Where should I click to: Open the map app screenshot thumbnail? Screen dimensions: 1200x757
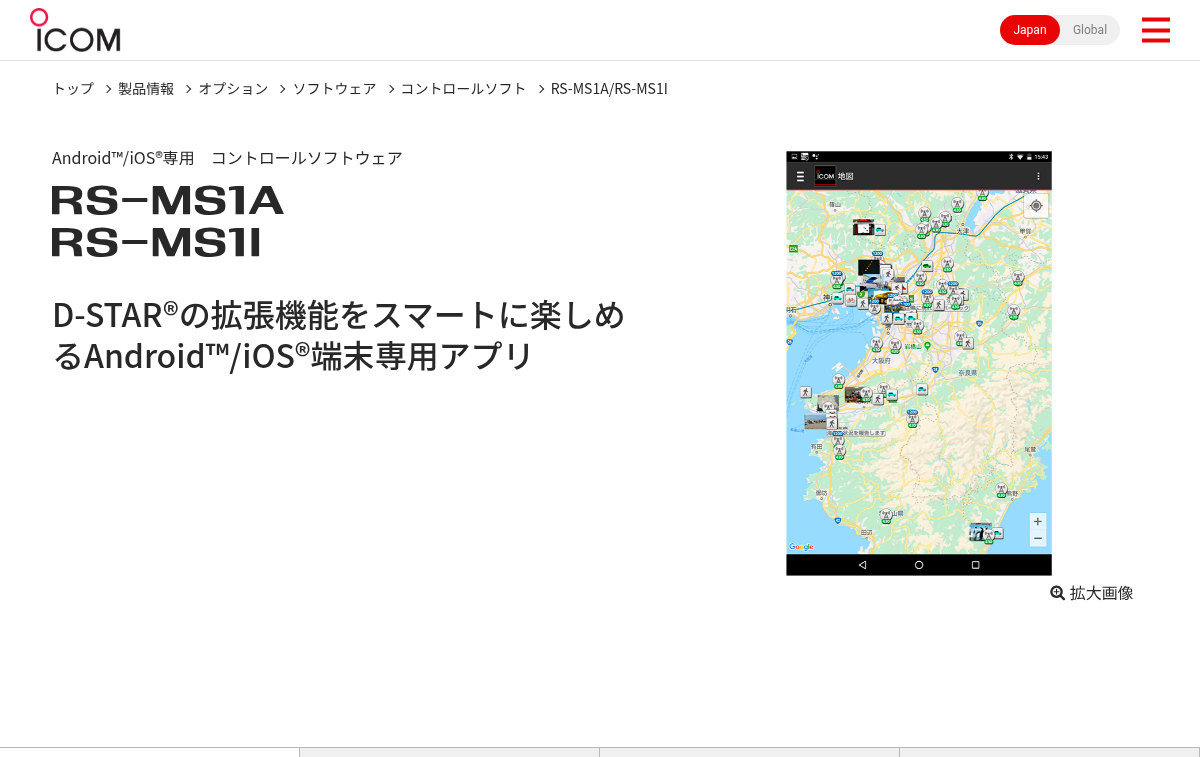point(919,363)
